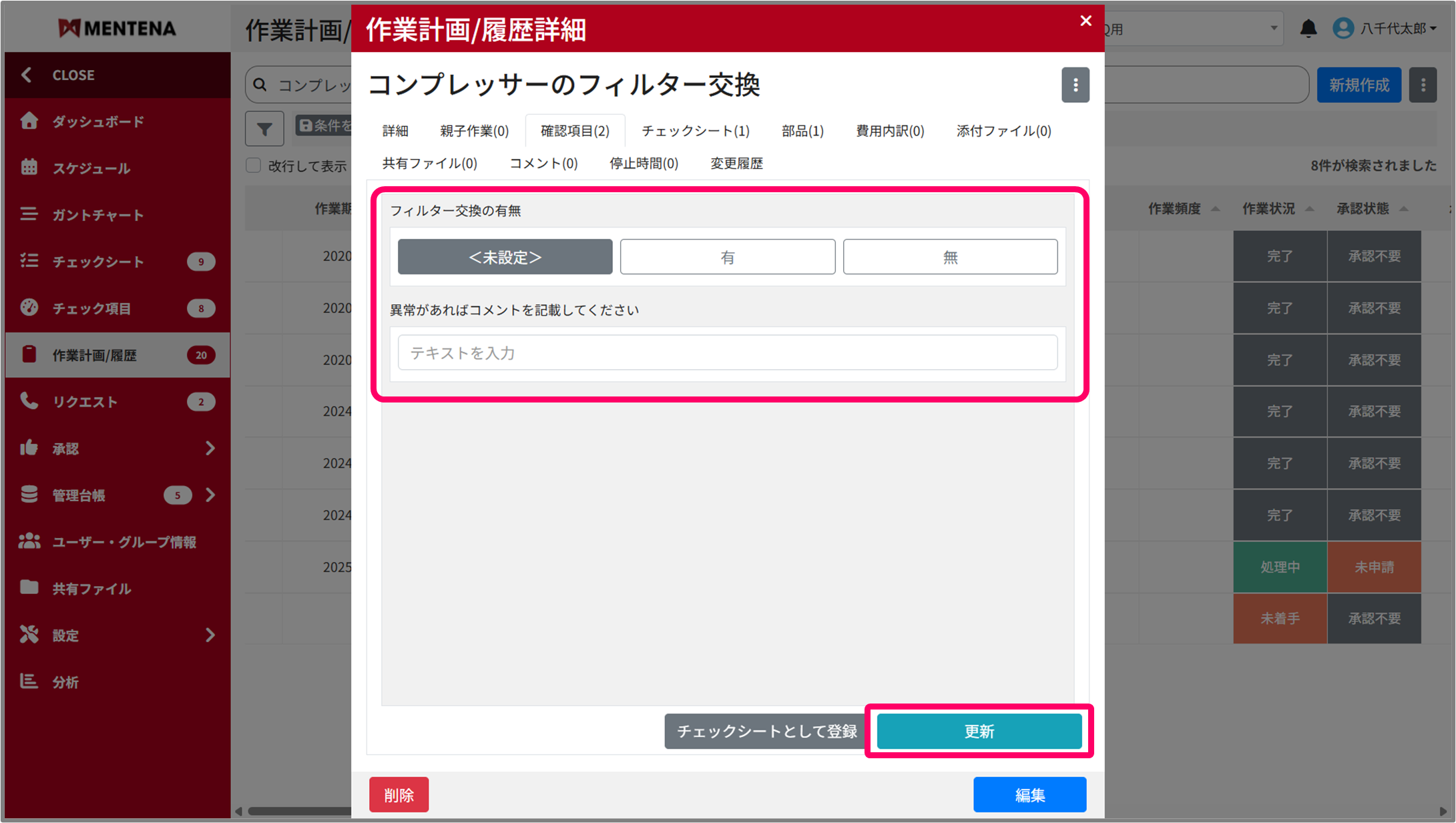Expand the 設定 sidebar submenu
This screenshot has height=823, width=1456.
(x=210, y=635)
